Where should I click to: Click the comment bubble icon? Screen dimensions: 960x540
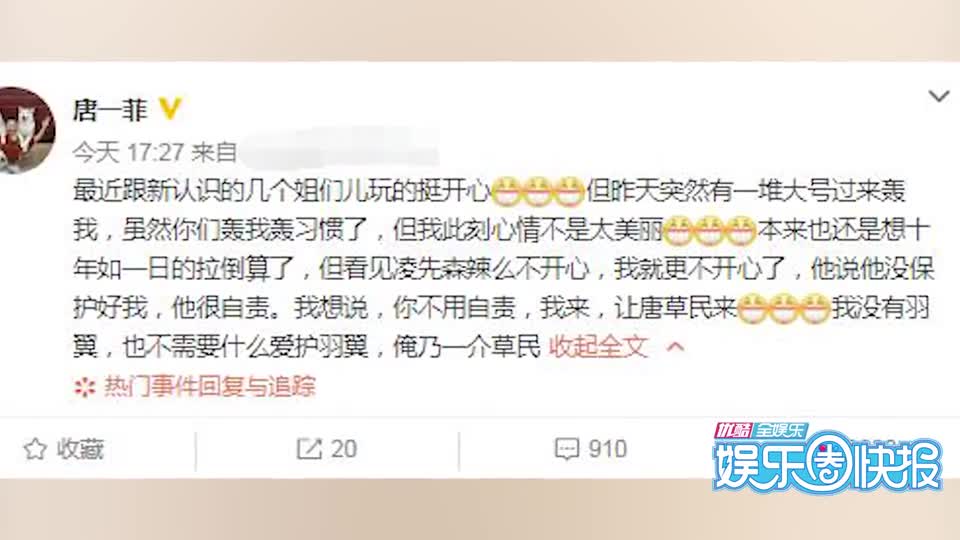566,449
